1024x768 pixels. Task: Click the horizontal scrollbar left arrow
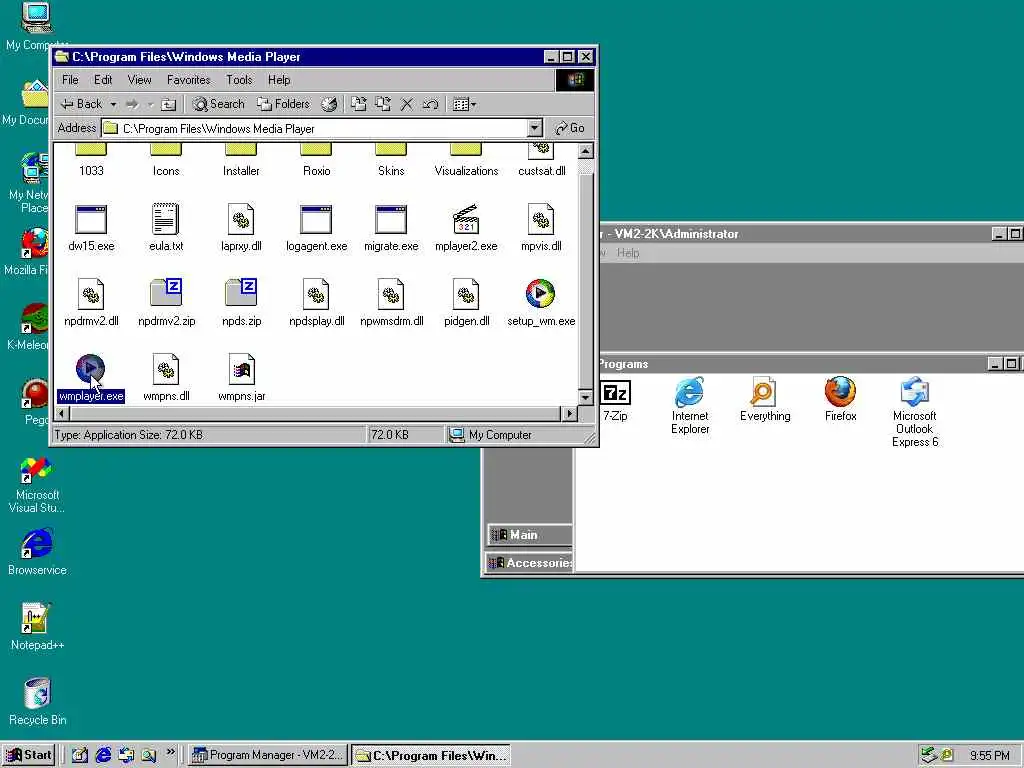point(62,413)
